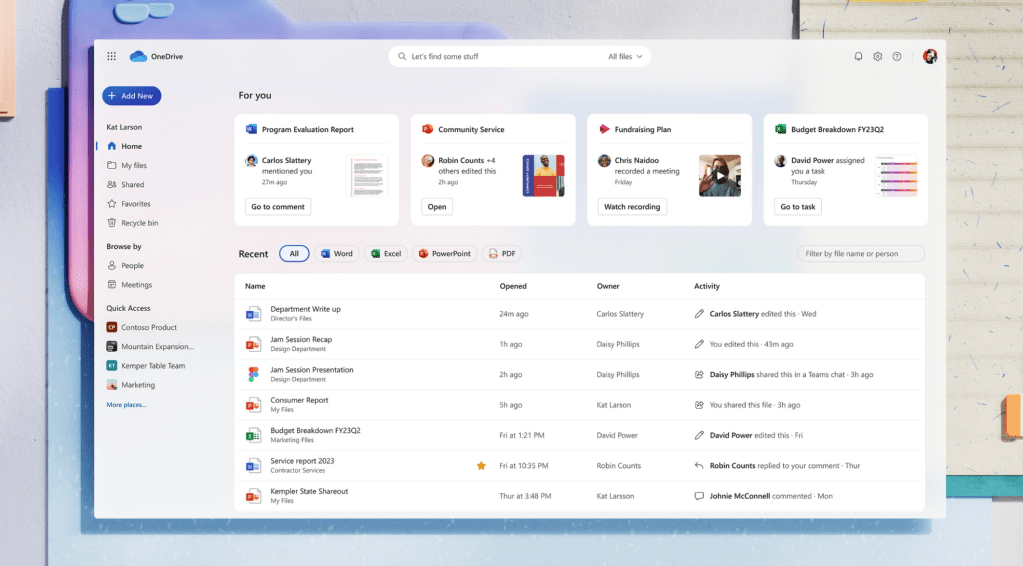1023x566 pixels.
Task: Open the user profile avatar
Action: coord(929,57)
